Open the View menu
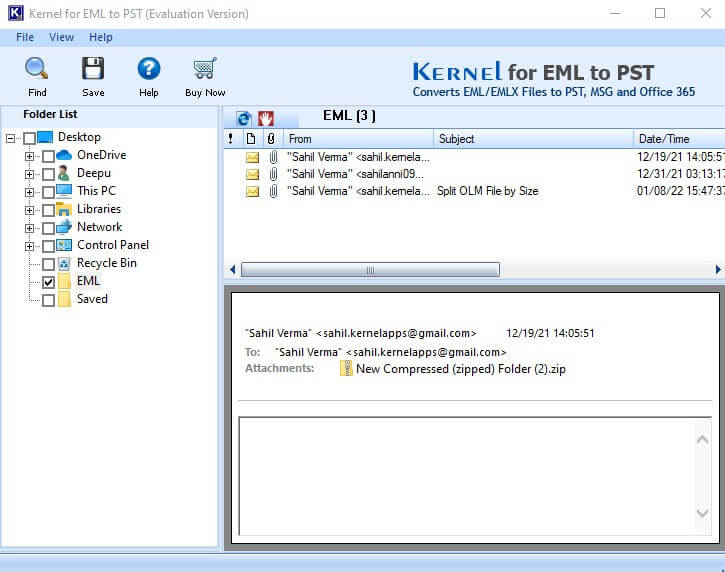Image resolution: width=725 pixels, height=572 pixels. [61, 37]
